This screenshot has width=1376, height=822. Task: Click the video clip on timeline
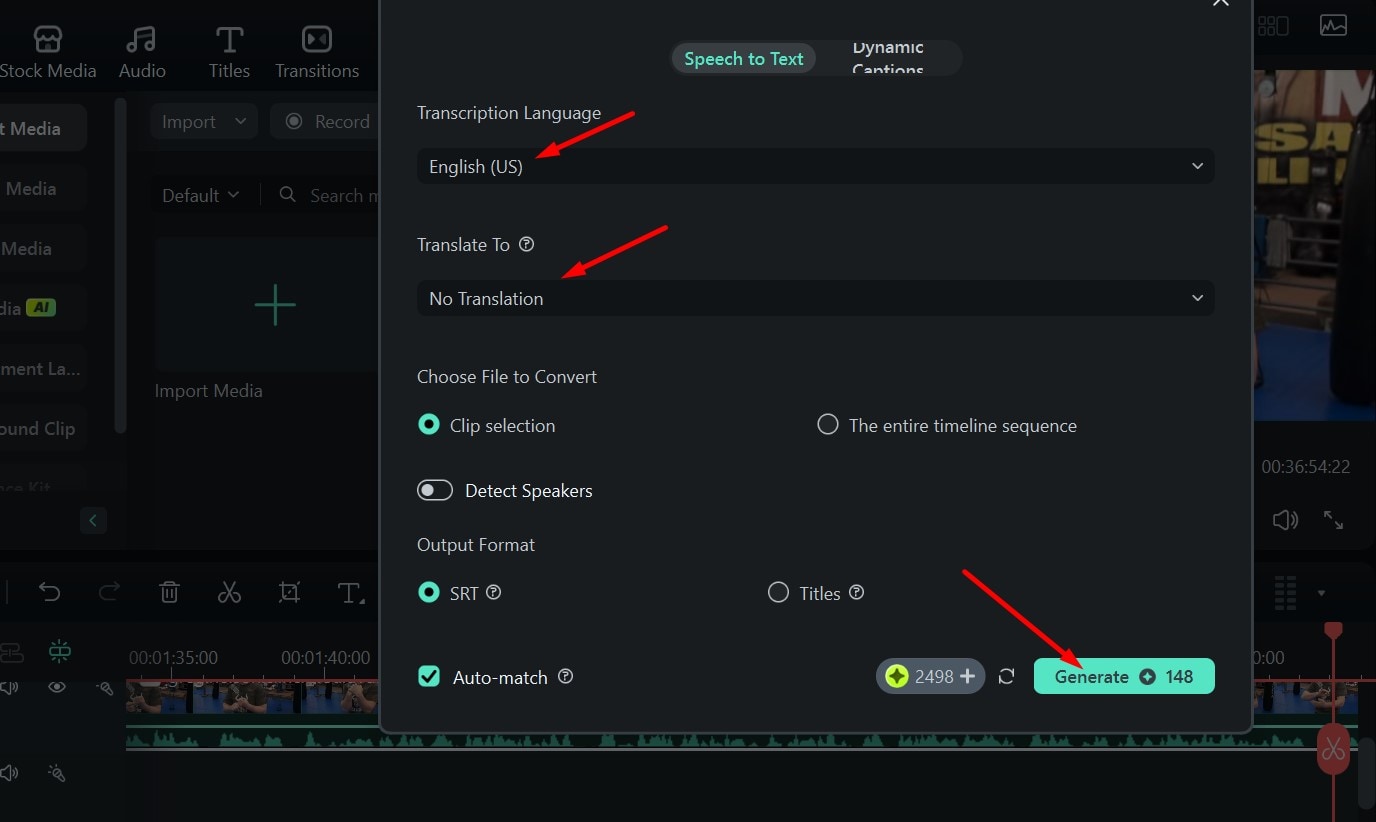(x=252, y=697)
